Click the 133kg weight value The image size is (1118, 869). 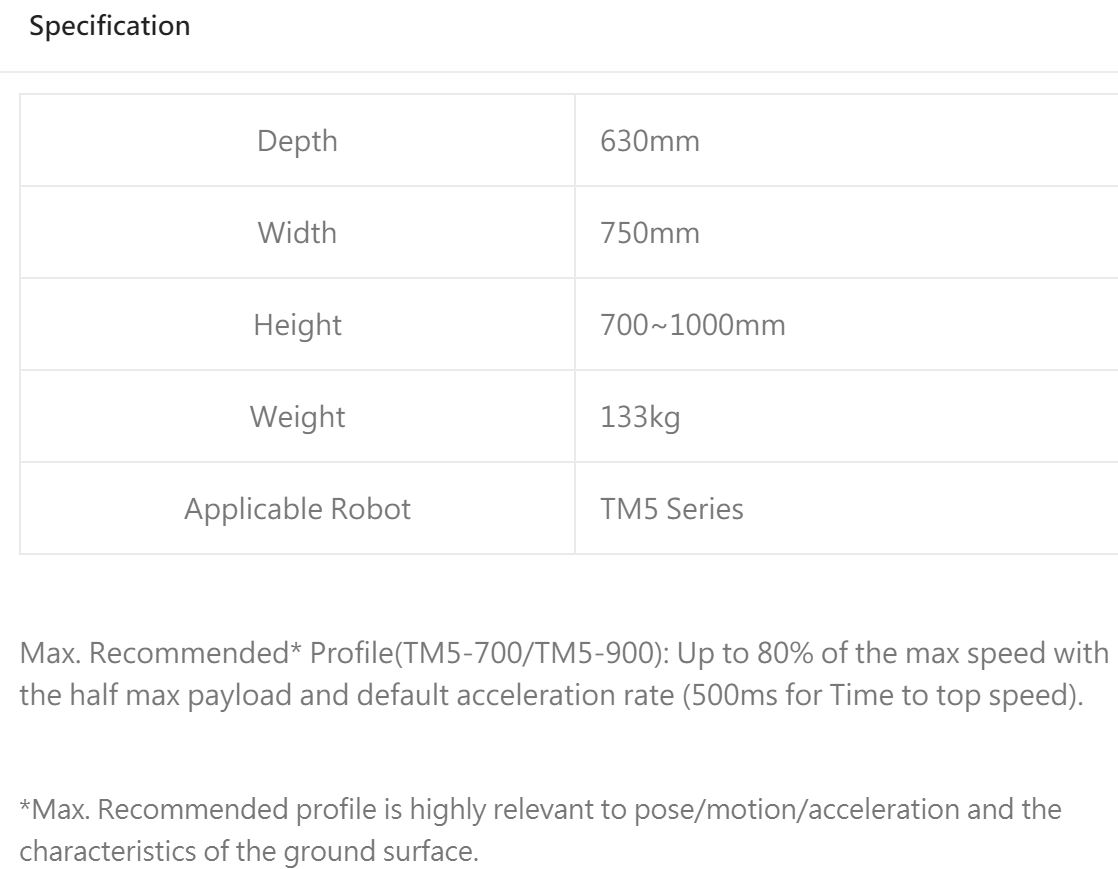[640, 417]
